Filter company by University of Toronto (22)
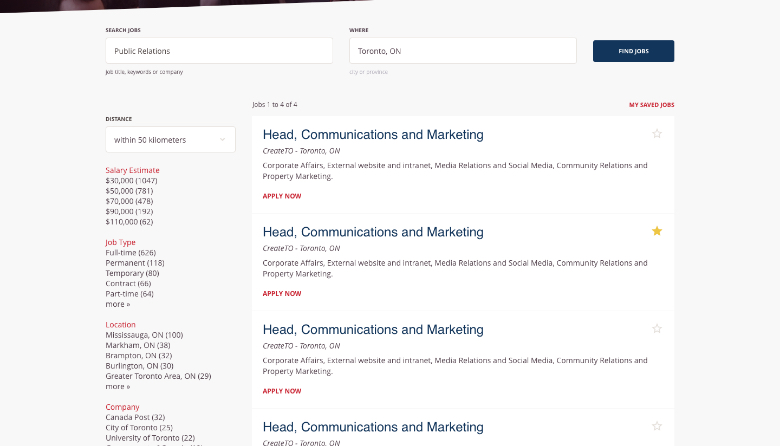This screenshot has width=780, height=446. coord(150,438)
